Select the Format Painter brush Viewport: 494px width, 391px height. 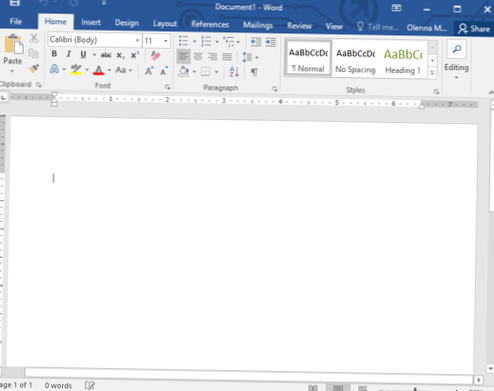coord(34,68)
